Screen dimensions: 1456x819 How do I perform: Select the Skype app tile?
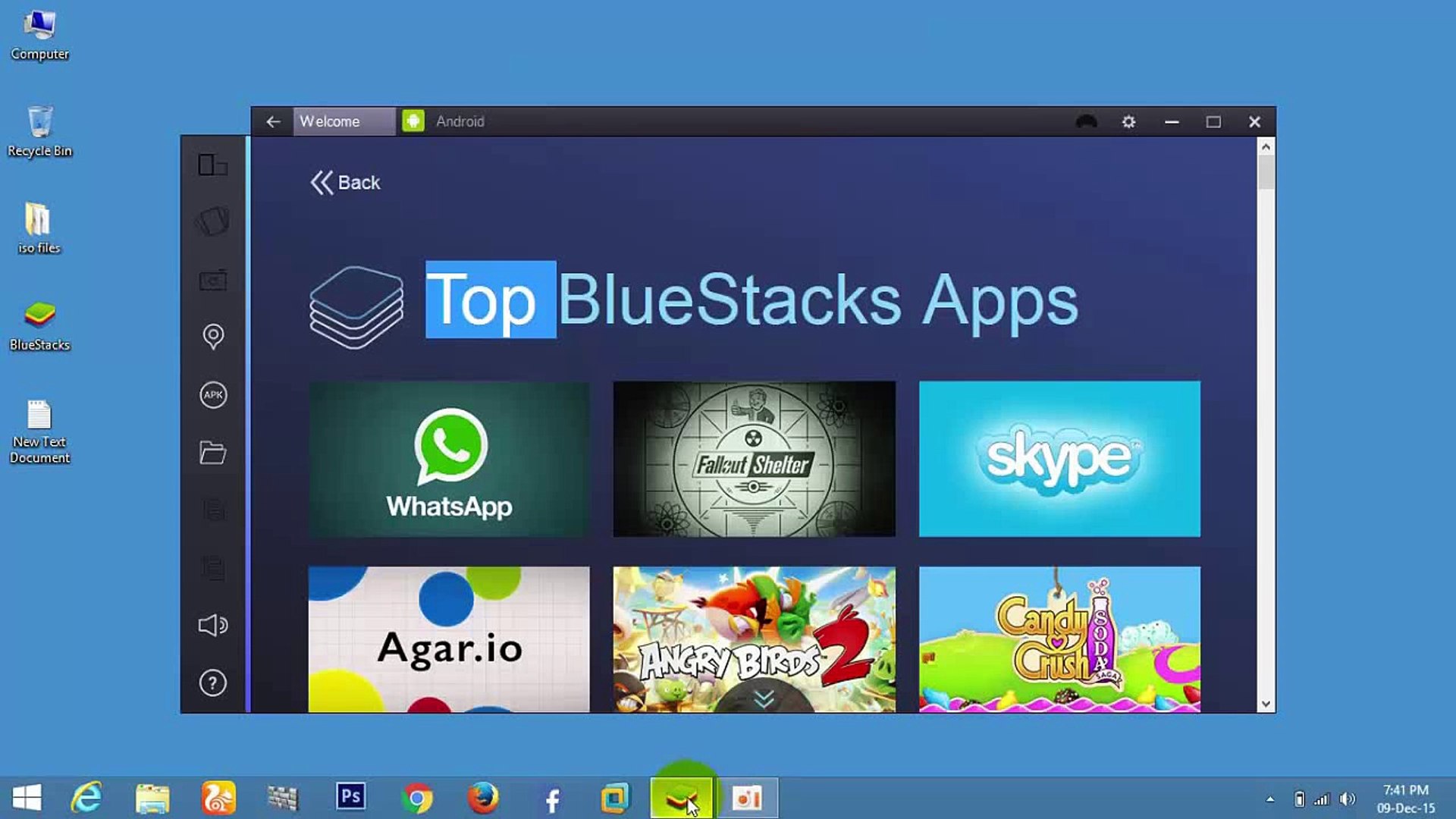[1059, 460]
